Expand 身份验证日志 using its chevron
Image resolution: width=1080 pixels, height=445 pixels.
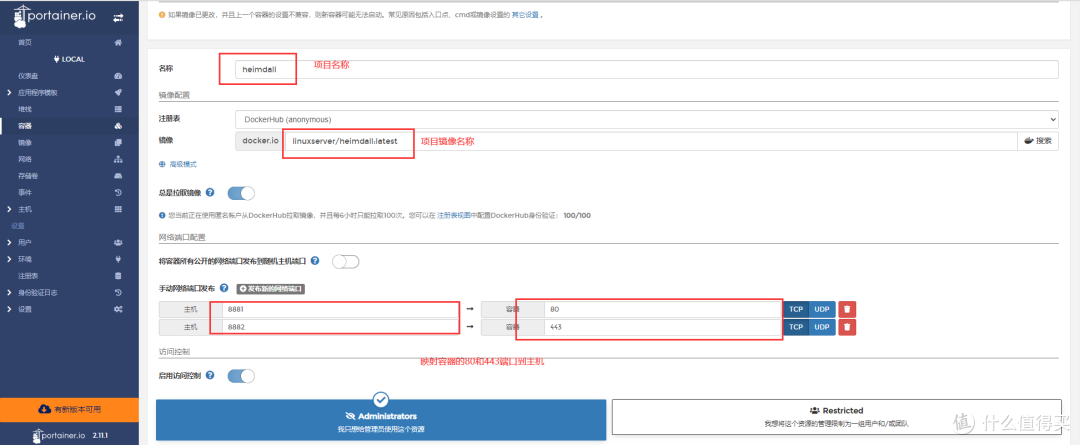tap(9, 292)
